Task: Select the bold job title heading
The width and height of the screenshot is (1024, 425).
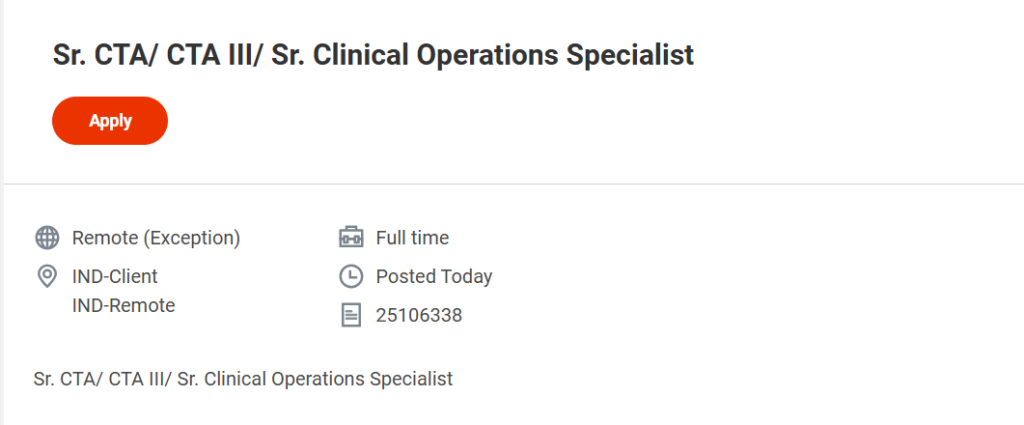Action: [x=373, y=55]
